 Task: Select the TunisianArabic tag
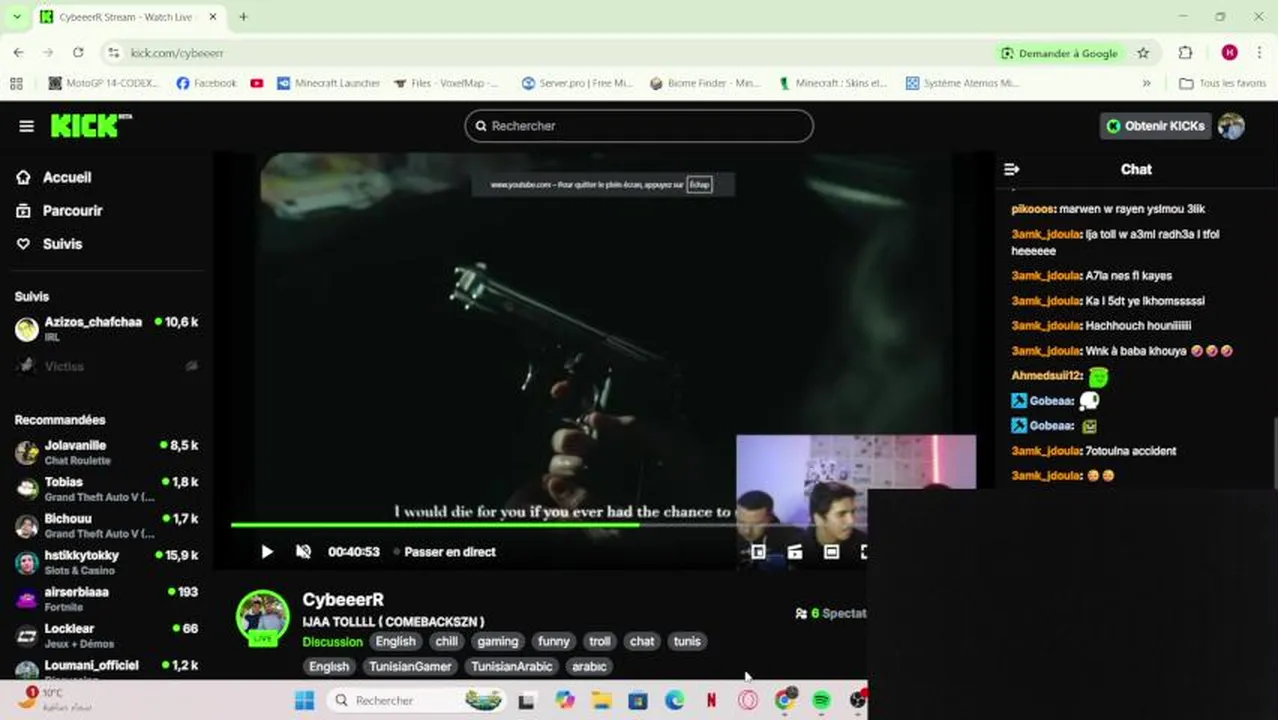click(x=511, y=667)
